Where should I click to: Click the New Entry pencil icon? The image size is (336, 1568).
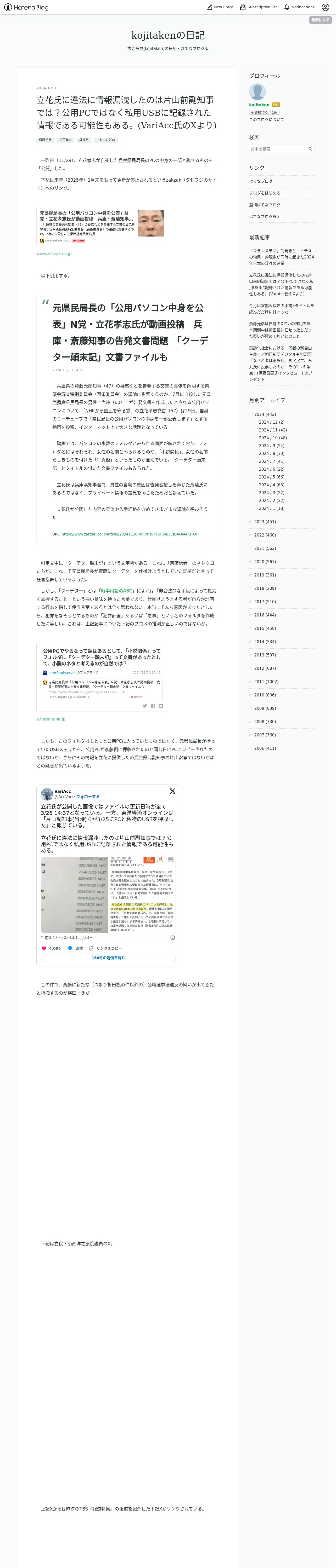coord(209,7)
